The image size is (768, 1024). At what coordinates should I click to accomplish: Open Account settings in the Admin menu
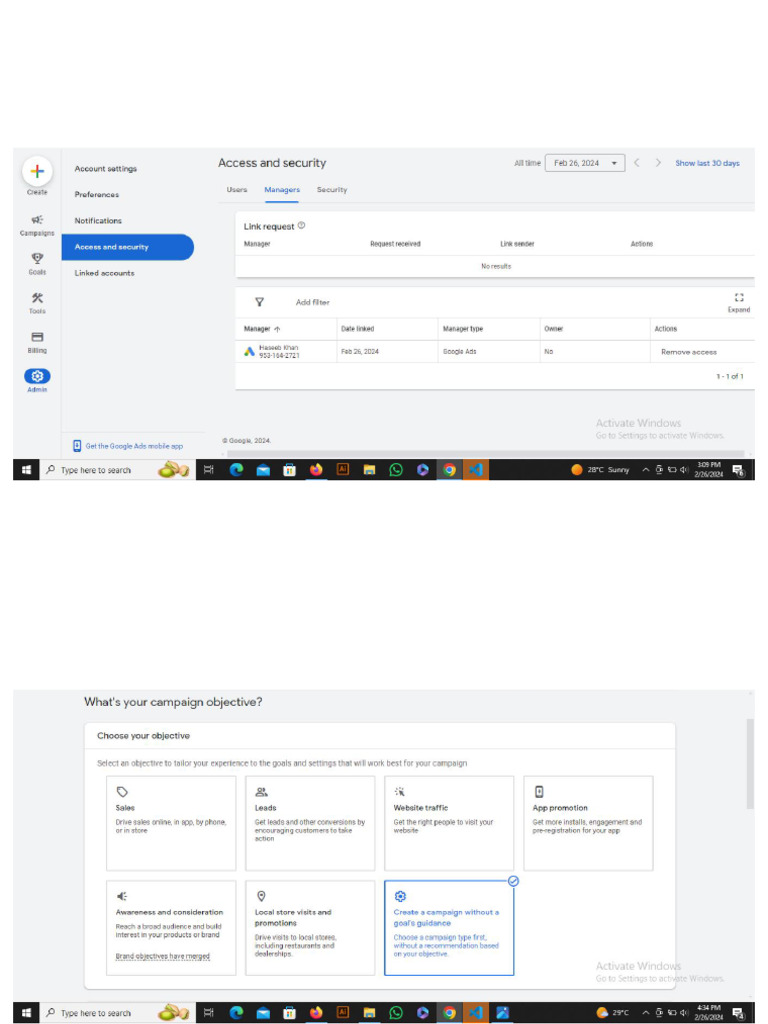(x=106, y=168)
